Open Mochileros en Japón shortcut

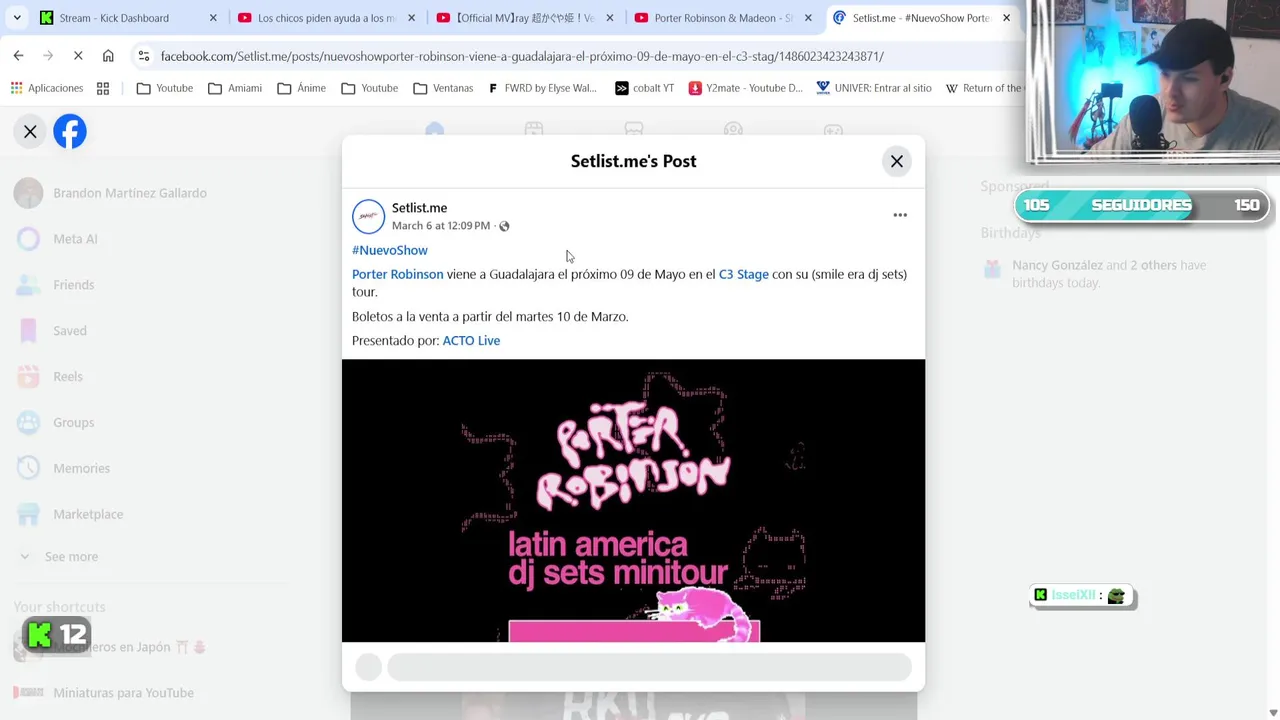(129, 647)
